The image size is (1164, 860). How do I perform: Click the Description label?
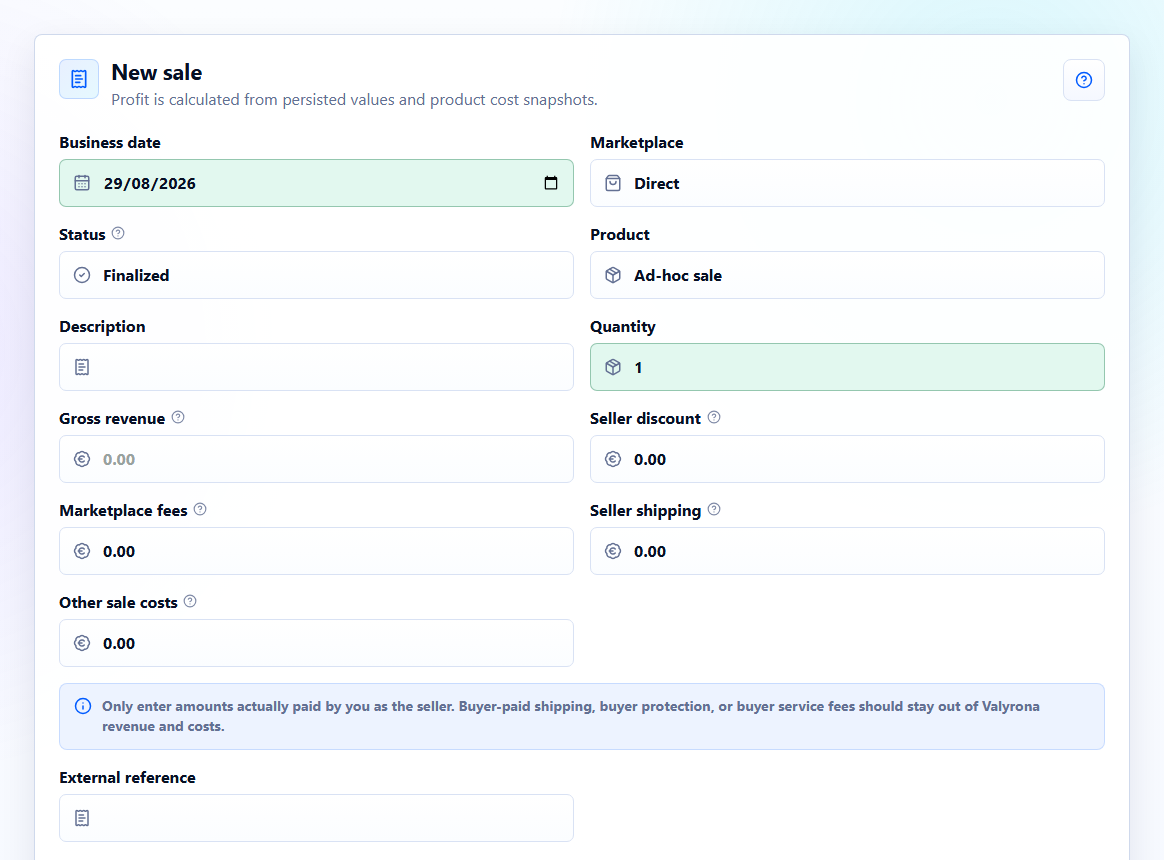coord(102,327)
